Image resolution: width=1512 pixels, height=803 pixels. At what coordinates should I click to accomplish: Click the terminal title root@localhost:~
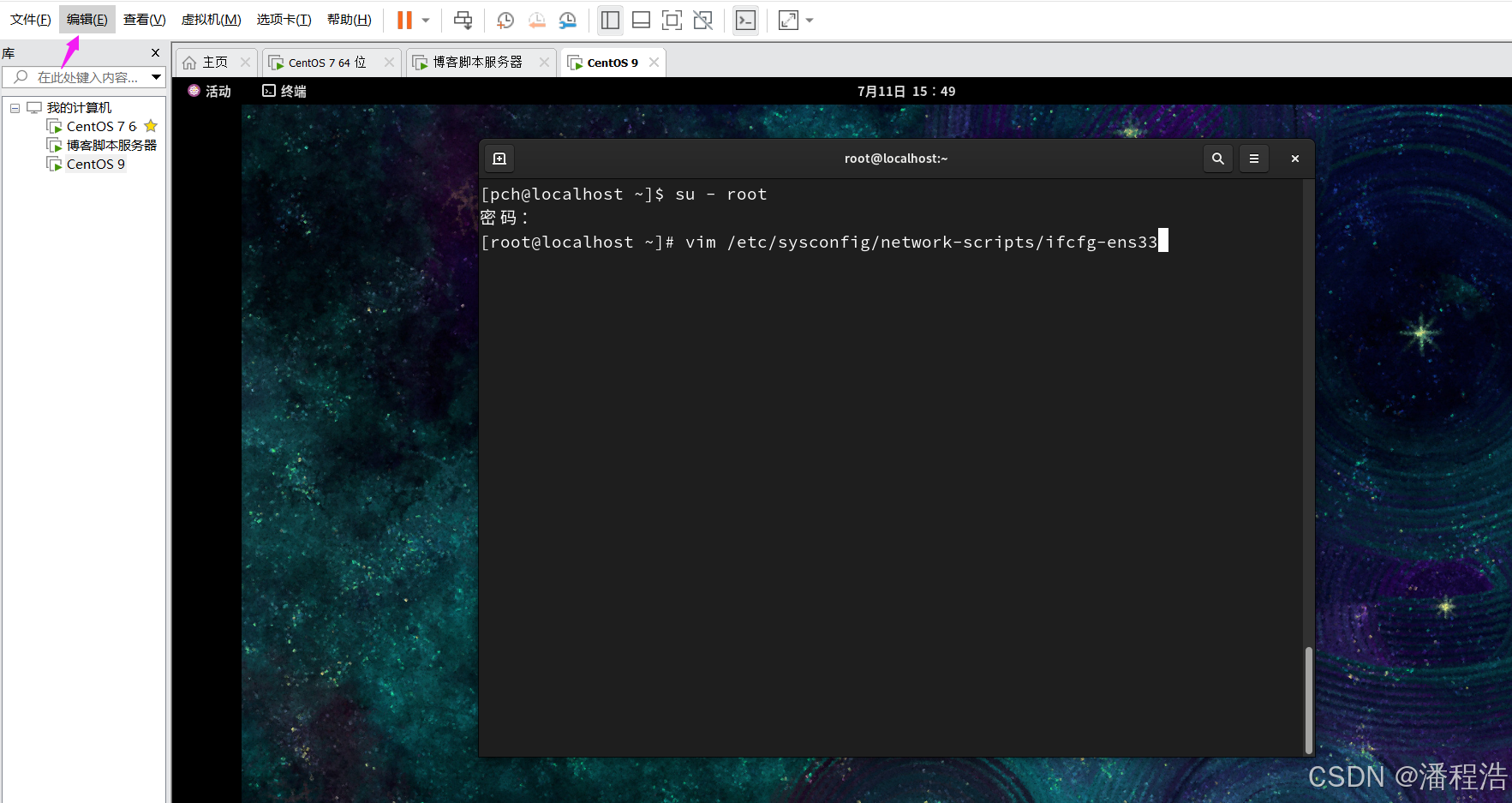tap(896, 159)
